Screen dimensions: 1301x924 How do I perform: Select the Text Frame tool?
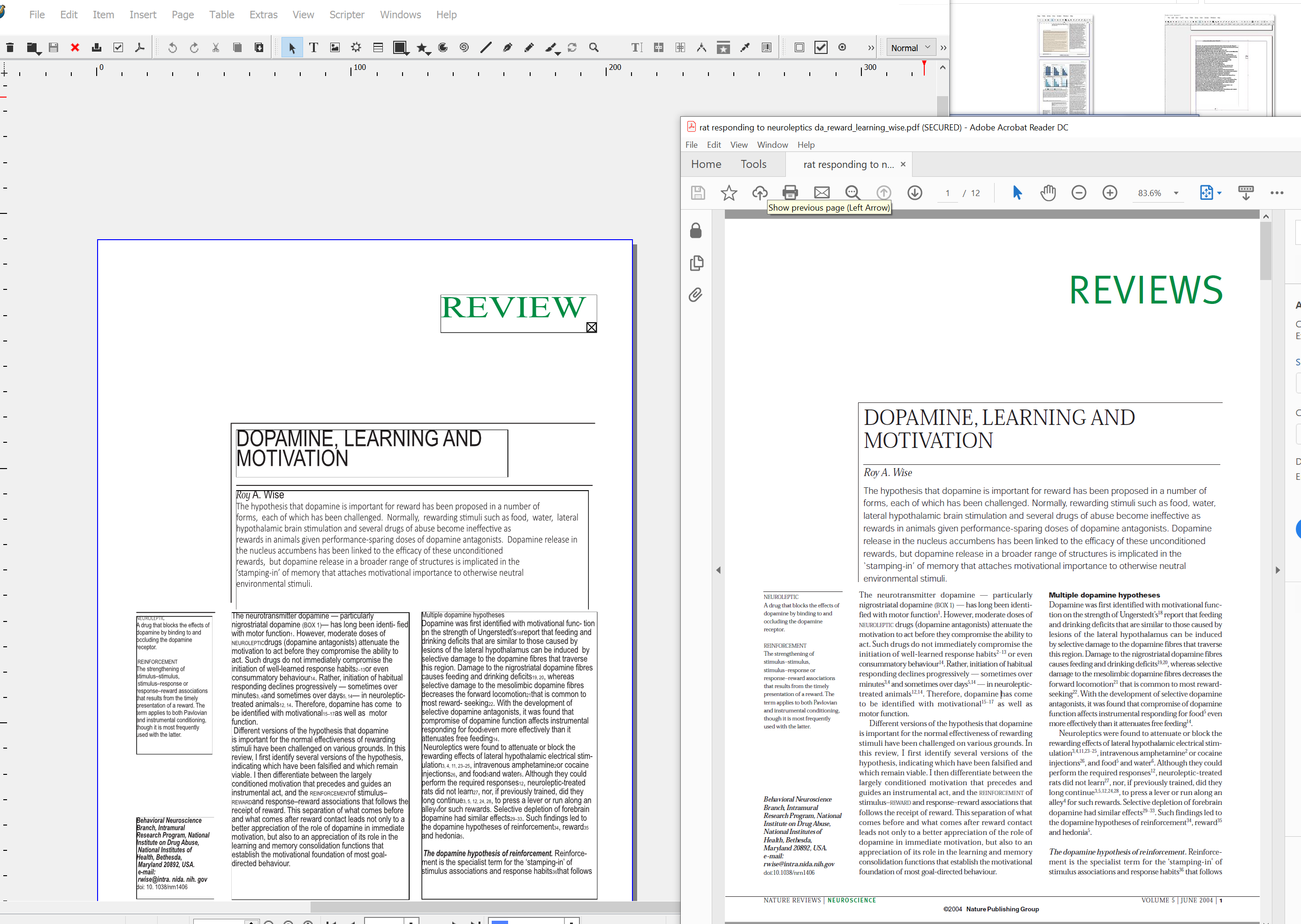coord(313,48)
